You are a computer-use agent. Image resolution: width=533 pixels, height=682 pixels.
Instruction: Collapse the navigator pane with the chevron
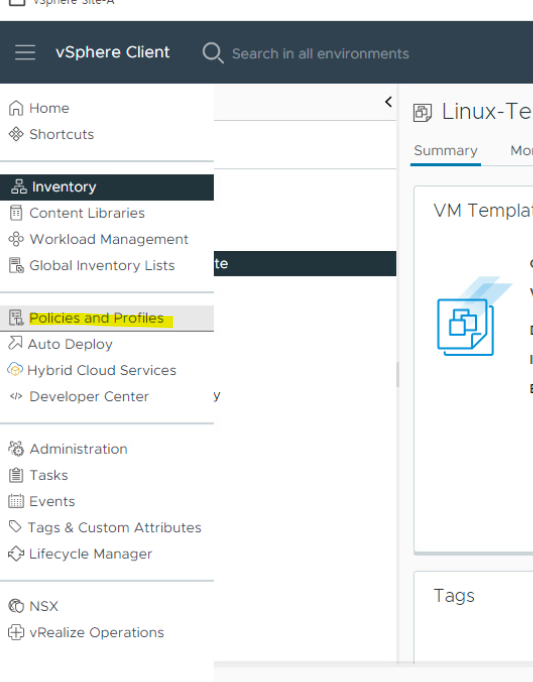[x=389, y=102]
